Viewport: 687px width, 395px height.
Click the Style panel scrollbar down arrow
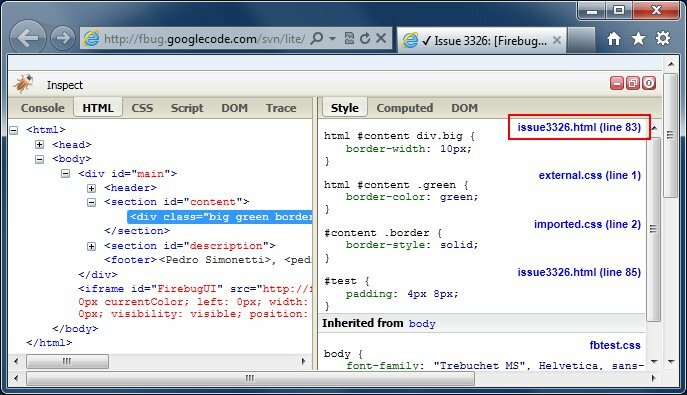point(654,362)
